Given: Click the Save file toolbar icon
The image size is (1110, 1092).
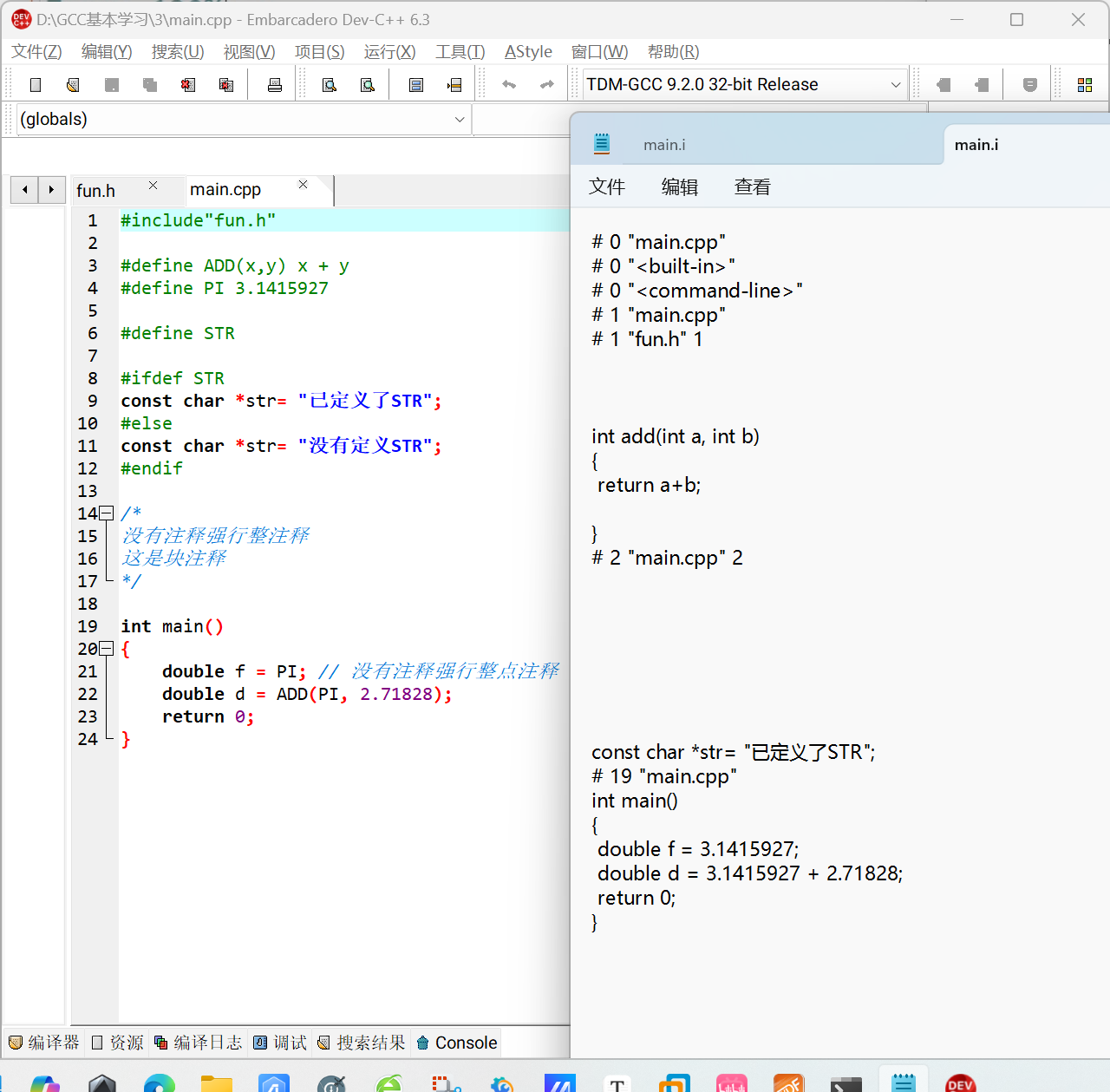Looking at the screenshot, I should pyautogui.click(x=112, y=85).
